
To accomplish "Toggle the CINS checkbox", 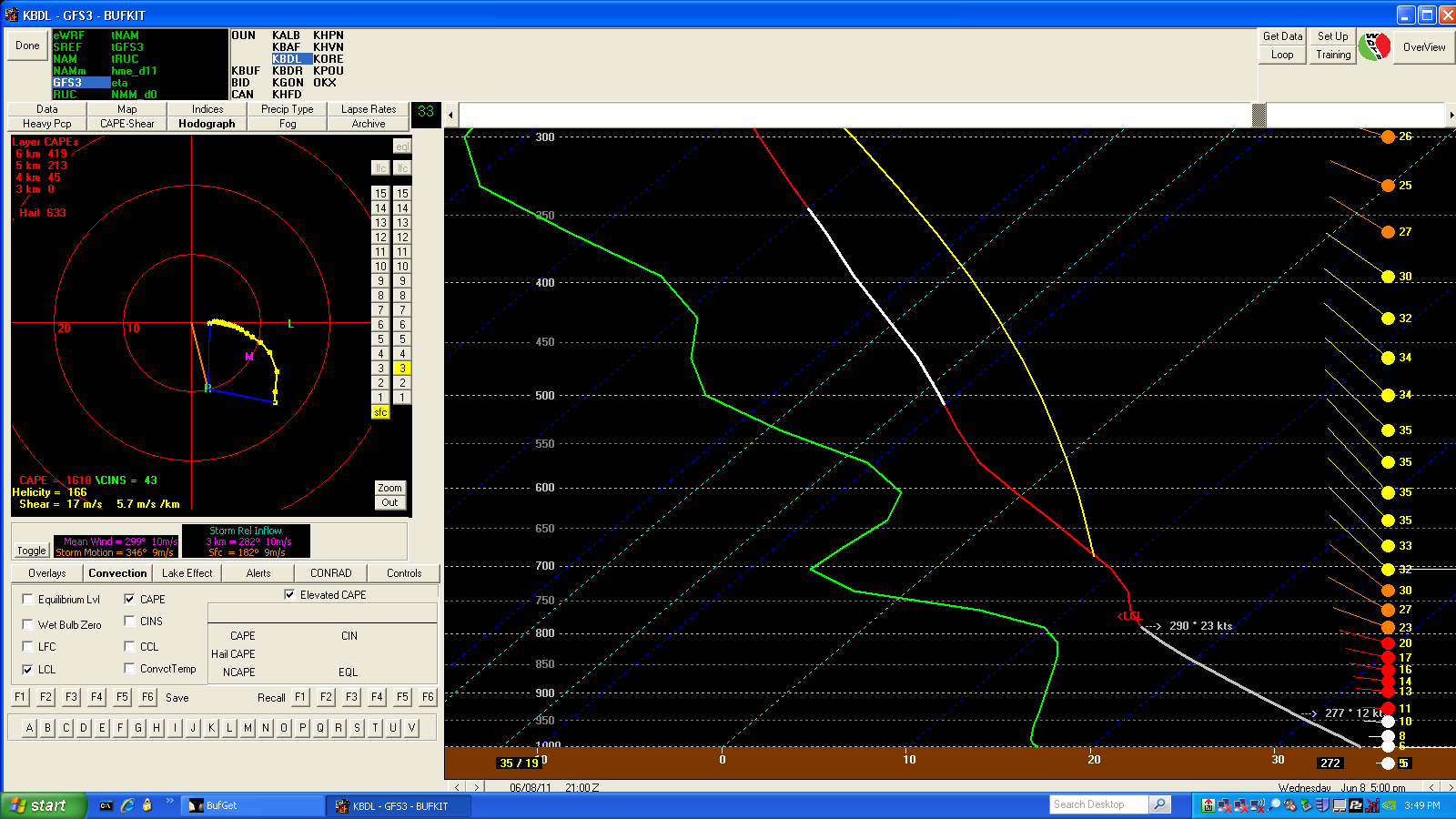I will (130, 622).
